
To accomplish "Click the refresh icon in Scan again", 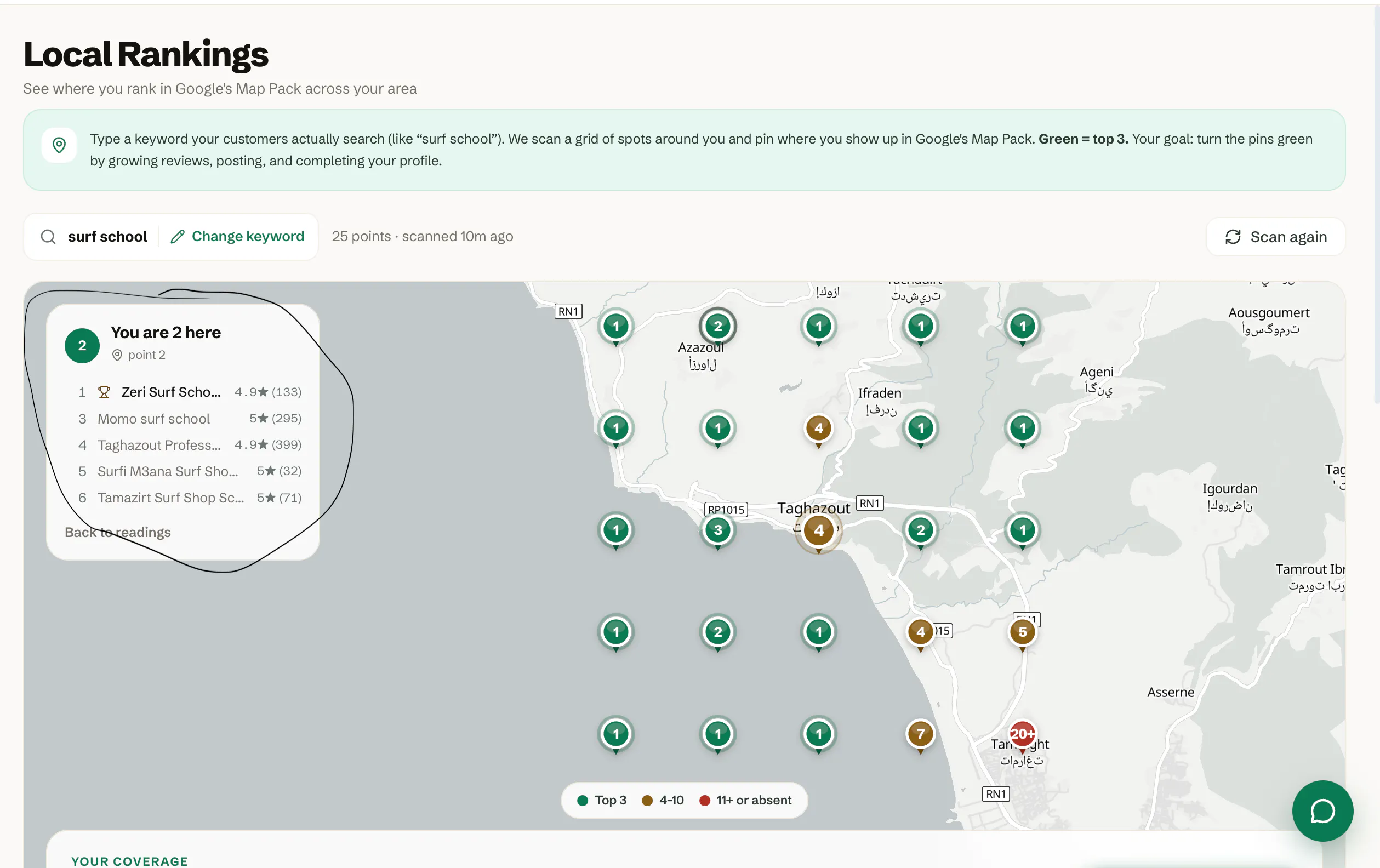I will pos(1233,237).
